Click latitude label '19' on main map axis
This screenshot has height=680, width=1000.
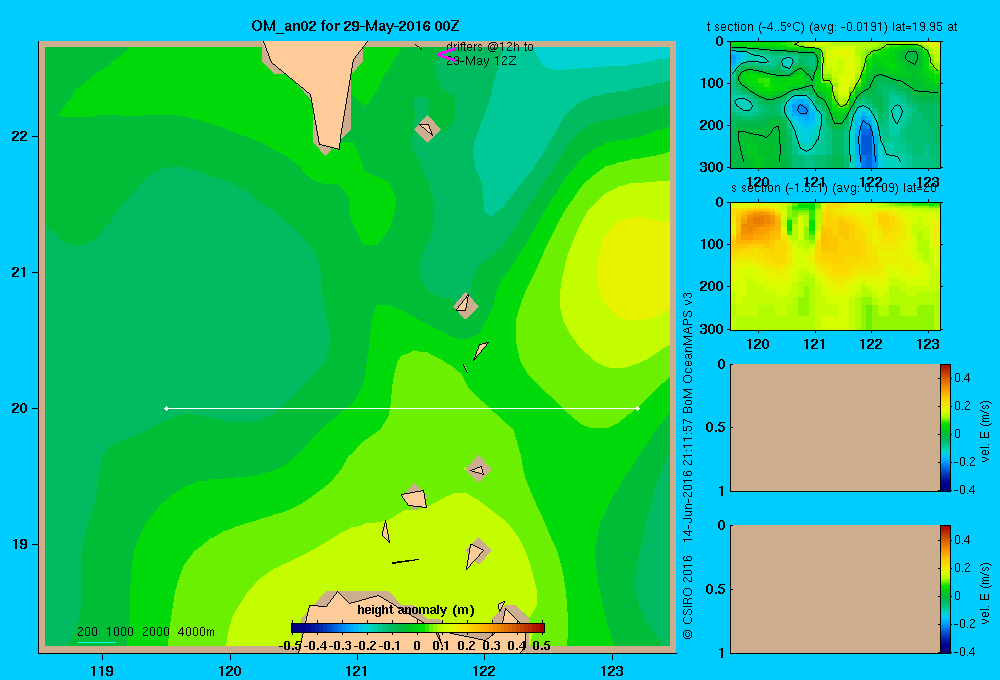point(19,544)
